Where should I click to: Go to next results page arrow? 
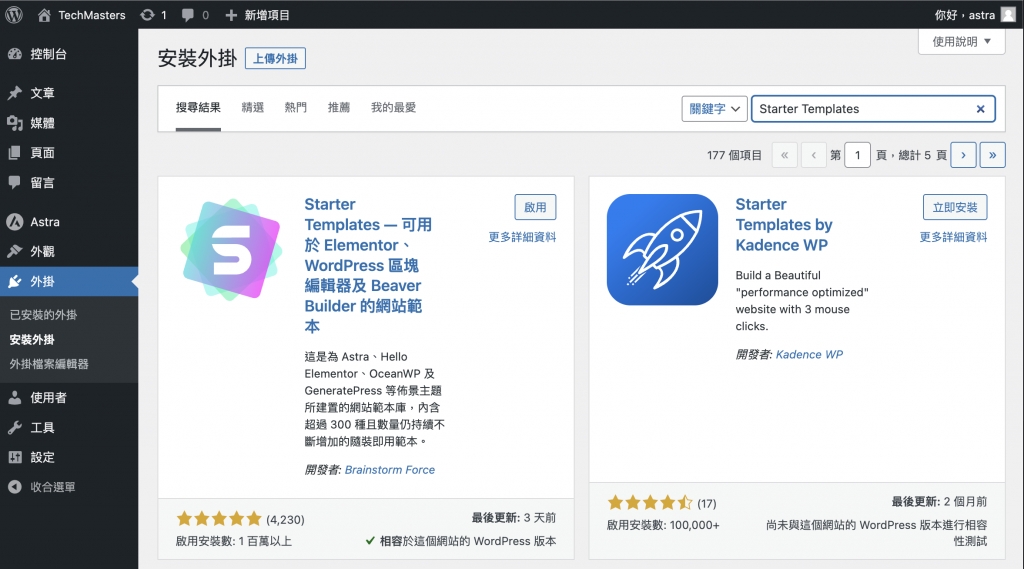pos(963,155)
